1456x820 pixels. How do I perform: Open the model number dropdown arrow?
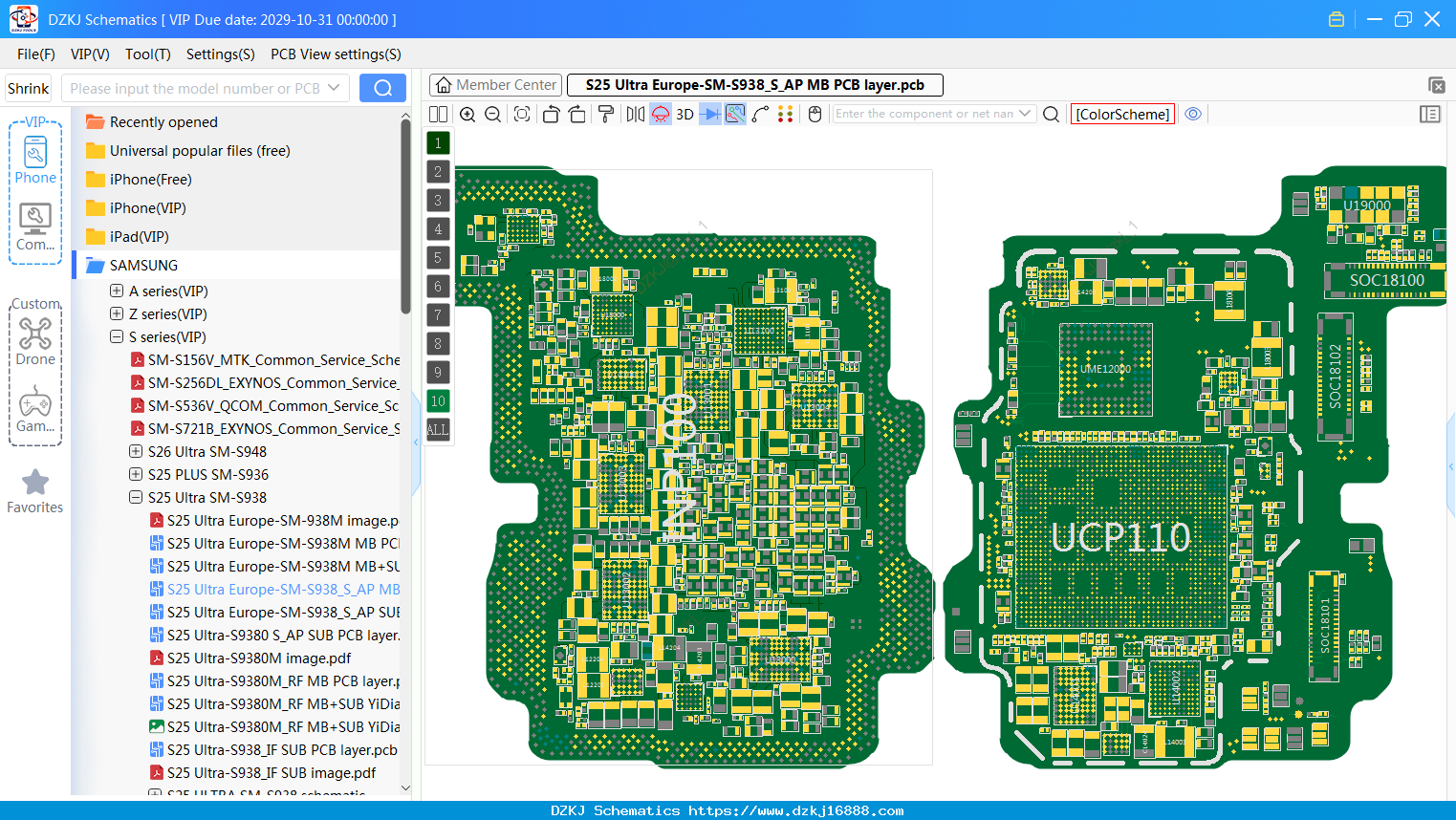(334, 88)
